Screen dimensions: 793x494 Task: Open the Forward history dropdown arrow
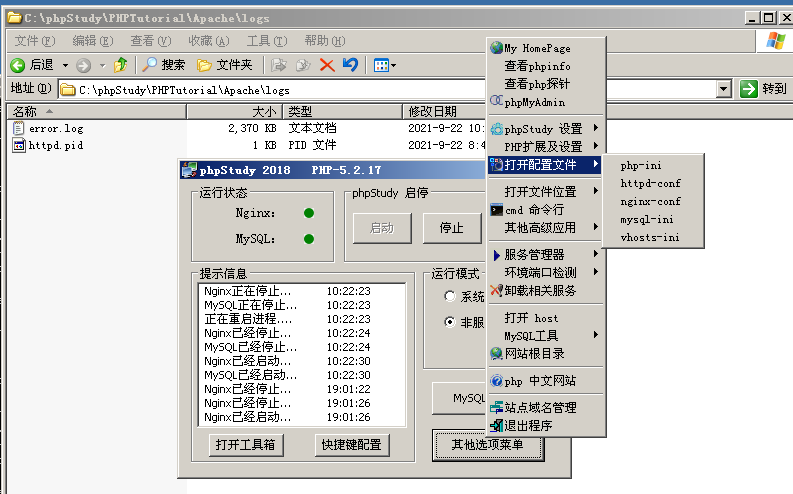pyautogui.click(x=103, y=65)
